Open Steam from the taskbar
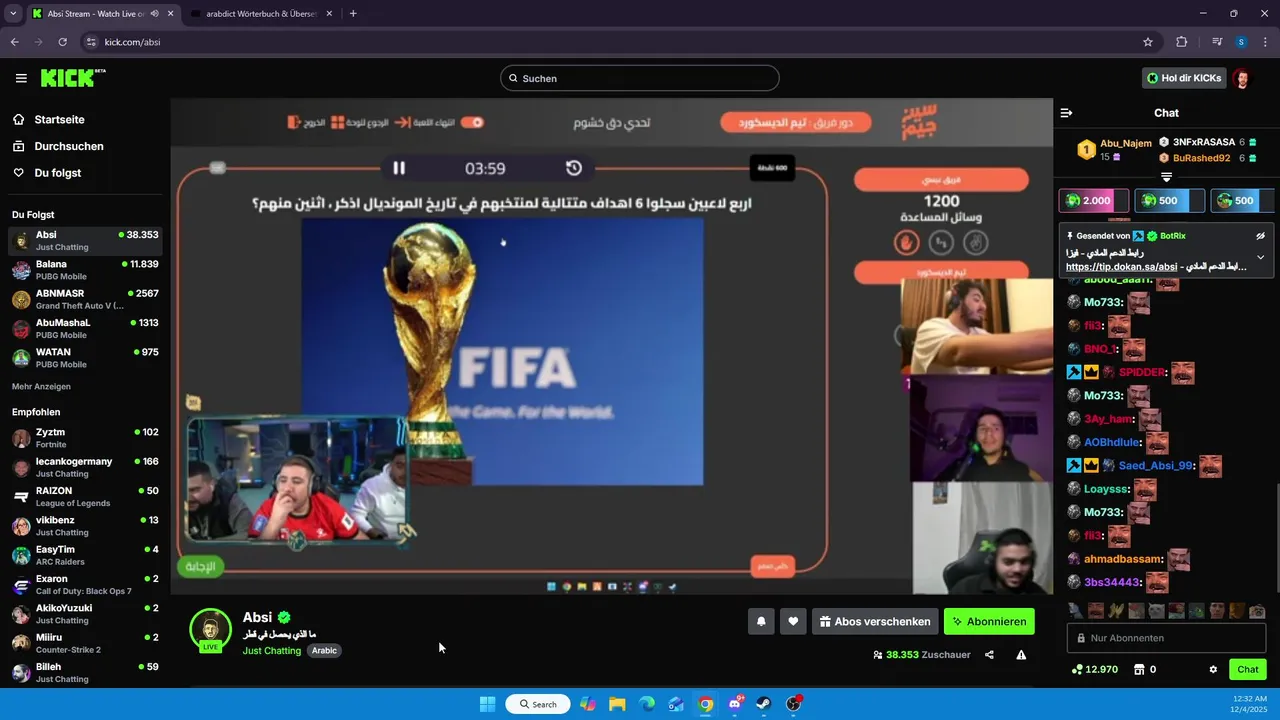Screen dimensions: 1280x720 764,704
